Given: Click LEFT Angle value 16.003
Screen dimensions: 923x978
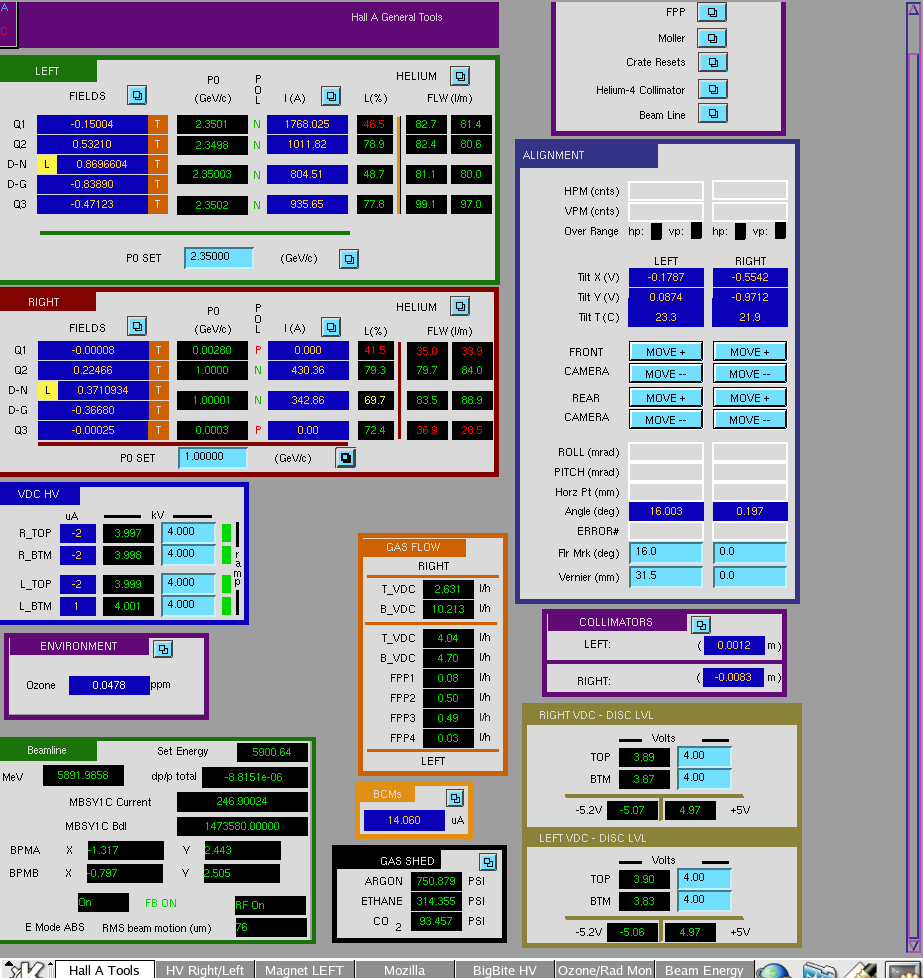Looking at the screenshot, I should 666,511.
